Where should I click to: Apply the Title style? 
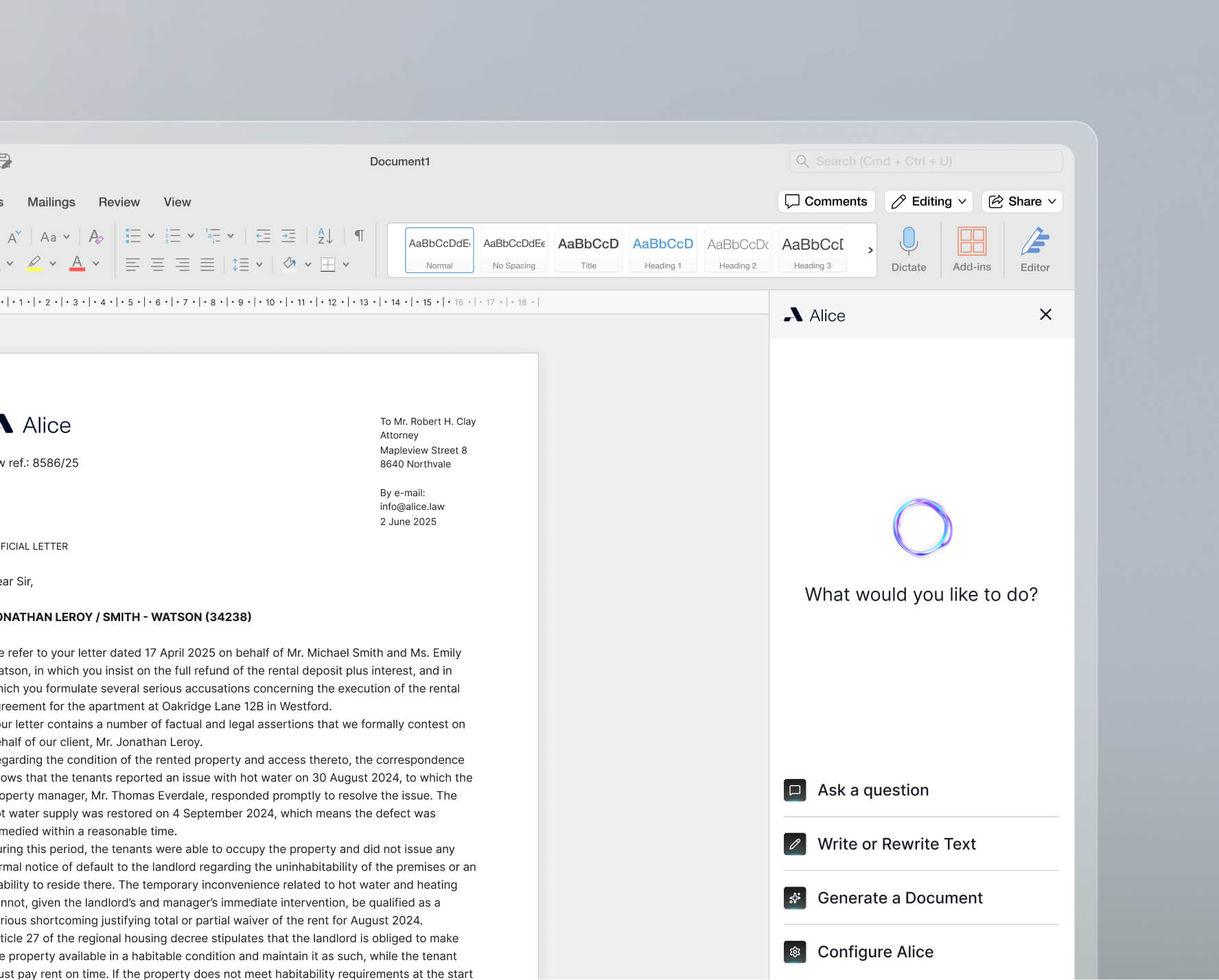click(x=589, y=250)
